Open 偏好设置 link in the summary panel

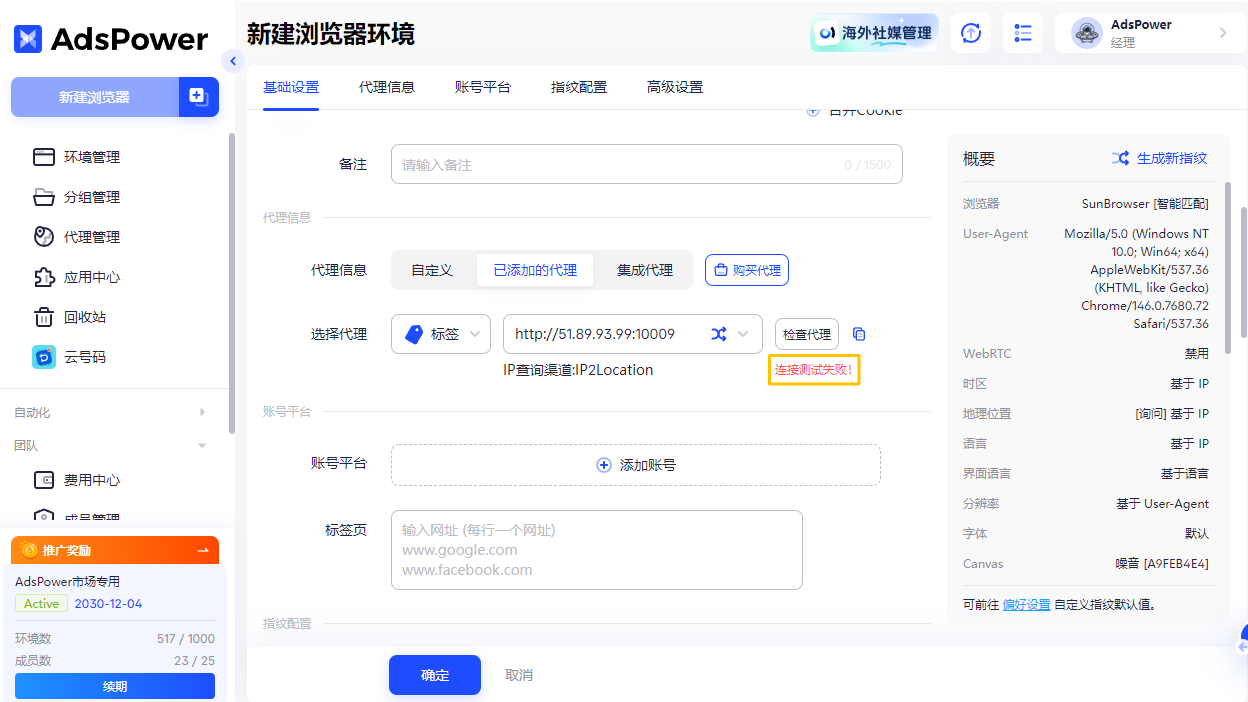(x=1026, y=604)
